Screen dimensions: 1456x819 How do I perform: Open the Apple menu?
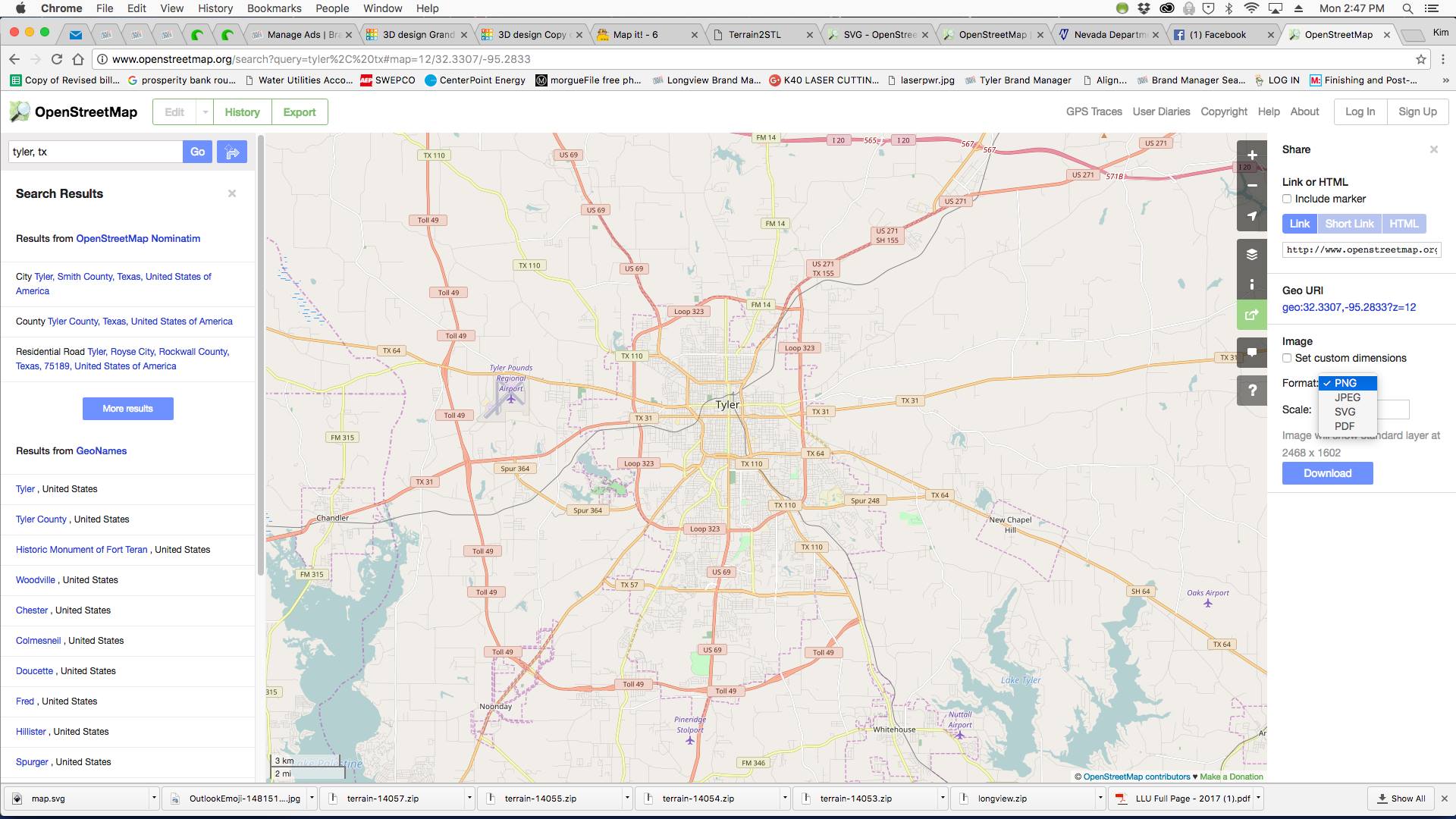point(20,8)
